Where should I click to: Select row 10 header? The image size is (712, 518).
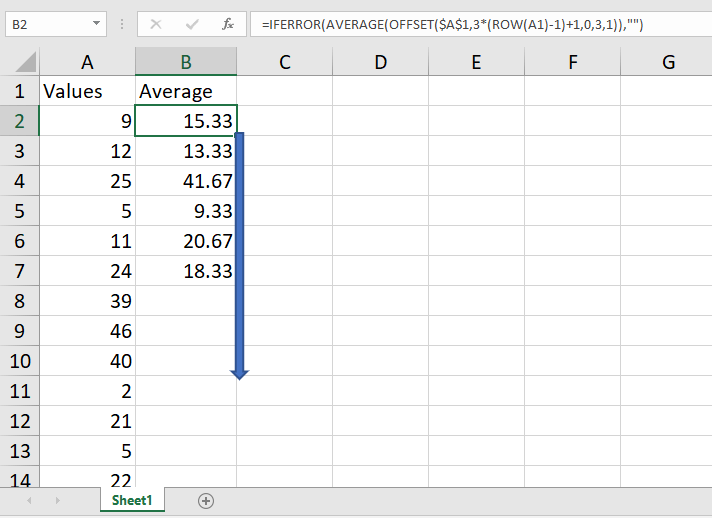[20, 360]
